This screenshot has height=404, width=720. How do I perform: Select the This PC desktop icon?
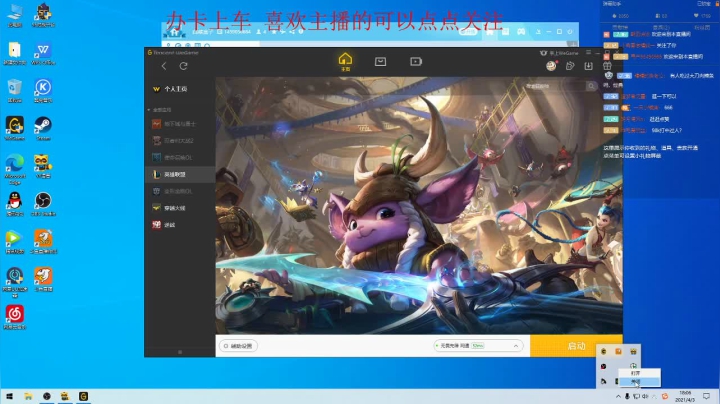pyautogui.click(x=15, y=15)
